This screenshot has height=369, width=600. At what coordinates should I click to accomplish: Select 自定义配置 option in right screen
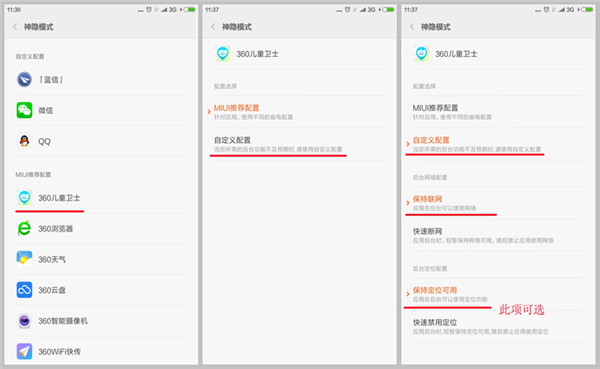[497, 144]
